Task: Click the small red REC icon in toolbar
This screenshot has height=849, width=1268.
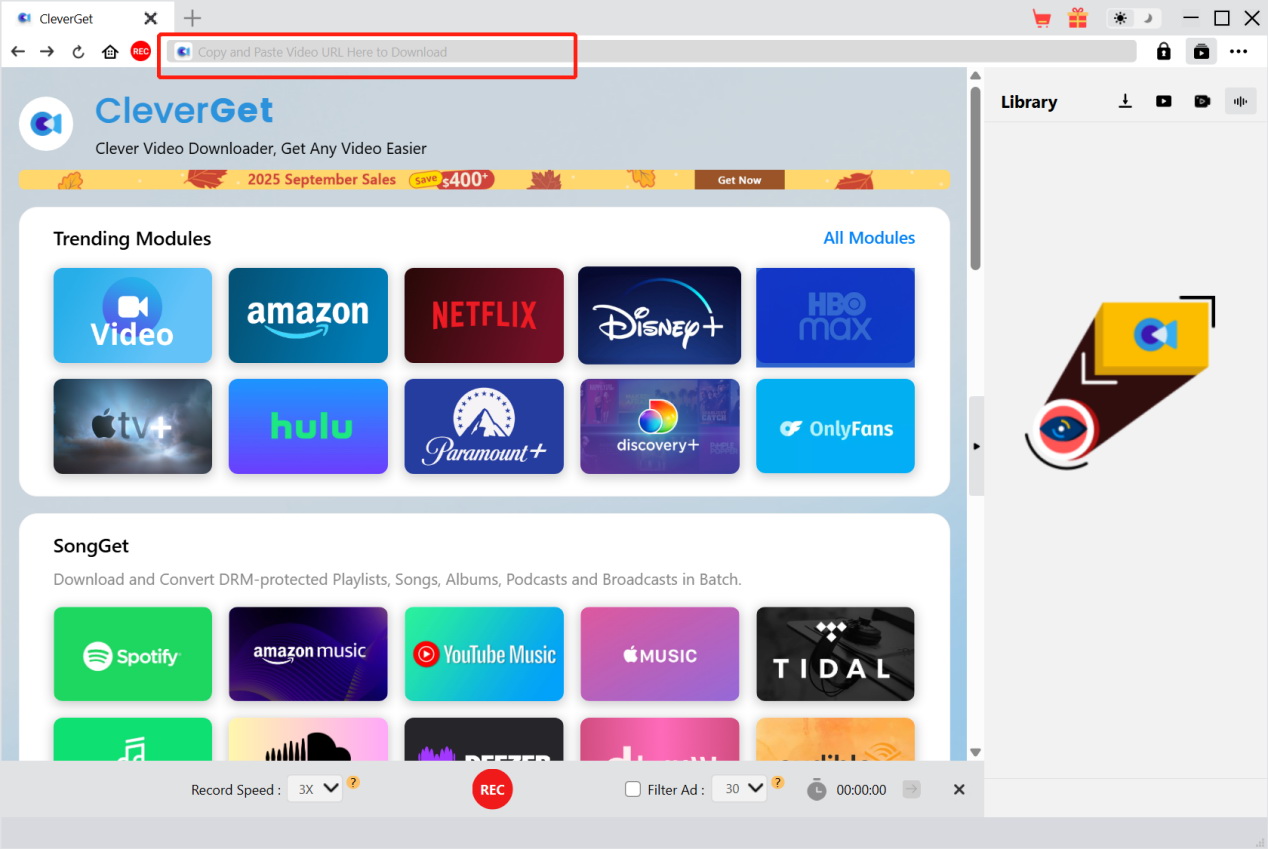Action: (140, 51)
